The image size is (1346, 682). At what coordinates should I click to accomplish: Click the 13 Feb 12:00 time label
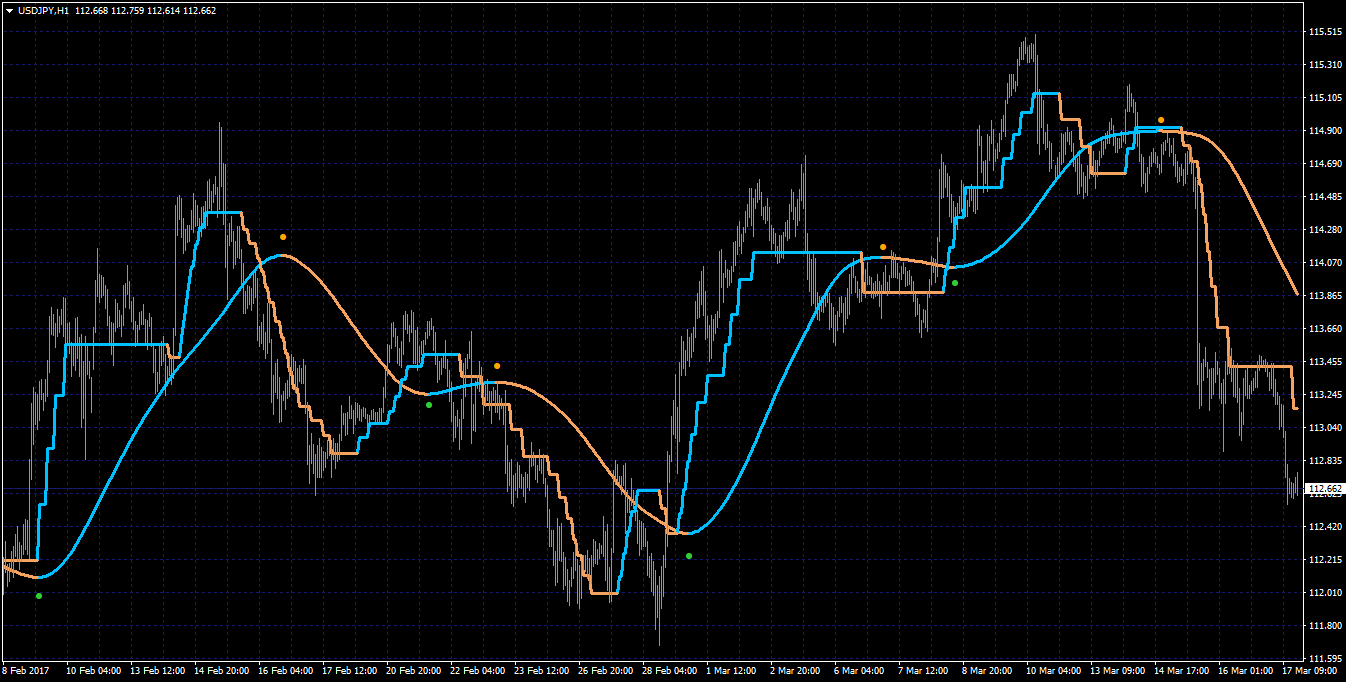coord(158,671)
